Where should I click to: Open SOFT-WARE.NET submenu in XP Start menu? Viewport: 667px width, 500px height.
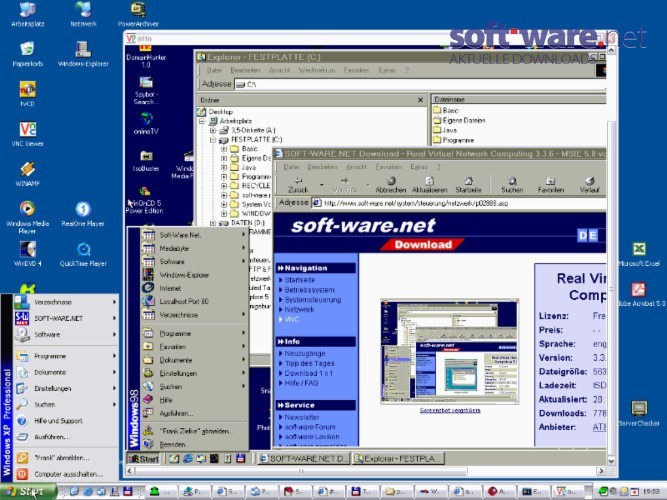pyautogui.click(x=66, y=318)
